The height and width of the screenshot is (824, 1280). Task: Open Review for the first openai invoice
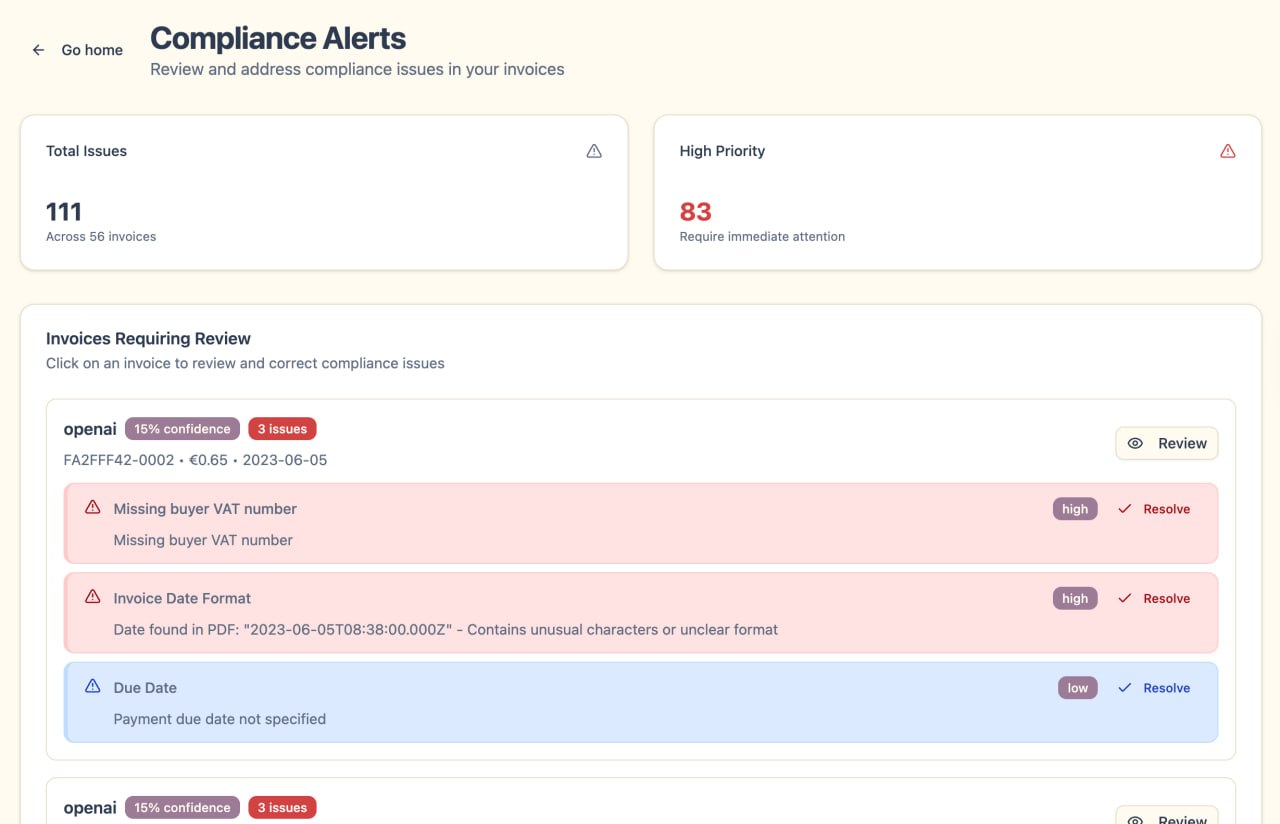pyautogui.click(x=1167, y=444)
